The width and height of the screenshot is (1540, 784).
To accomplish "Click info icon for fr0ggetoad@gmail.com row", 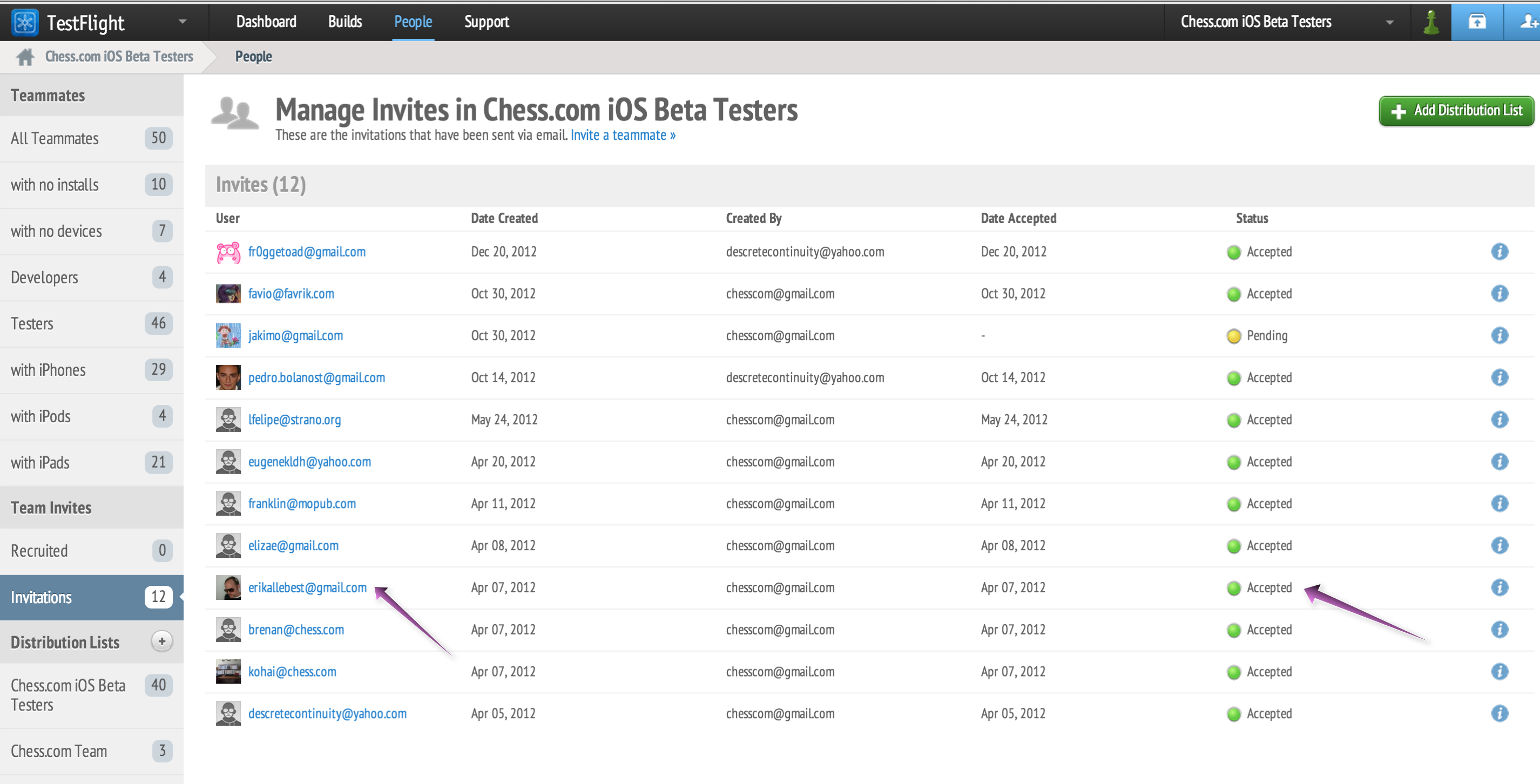I will click(1500, 252).
